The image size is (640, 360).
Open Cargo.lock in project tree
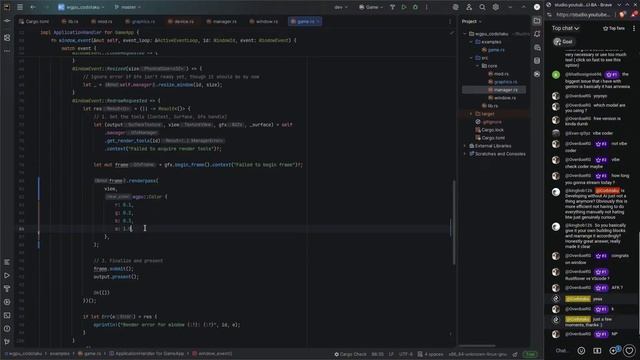pos(489,130)
